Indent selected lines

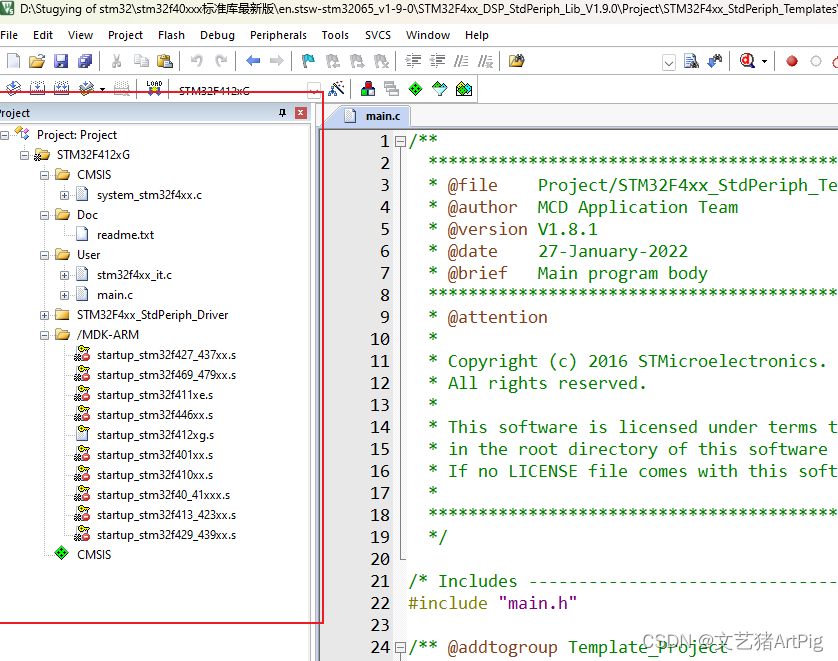(x=413, y=61)
